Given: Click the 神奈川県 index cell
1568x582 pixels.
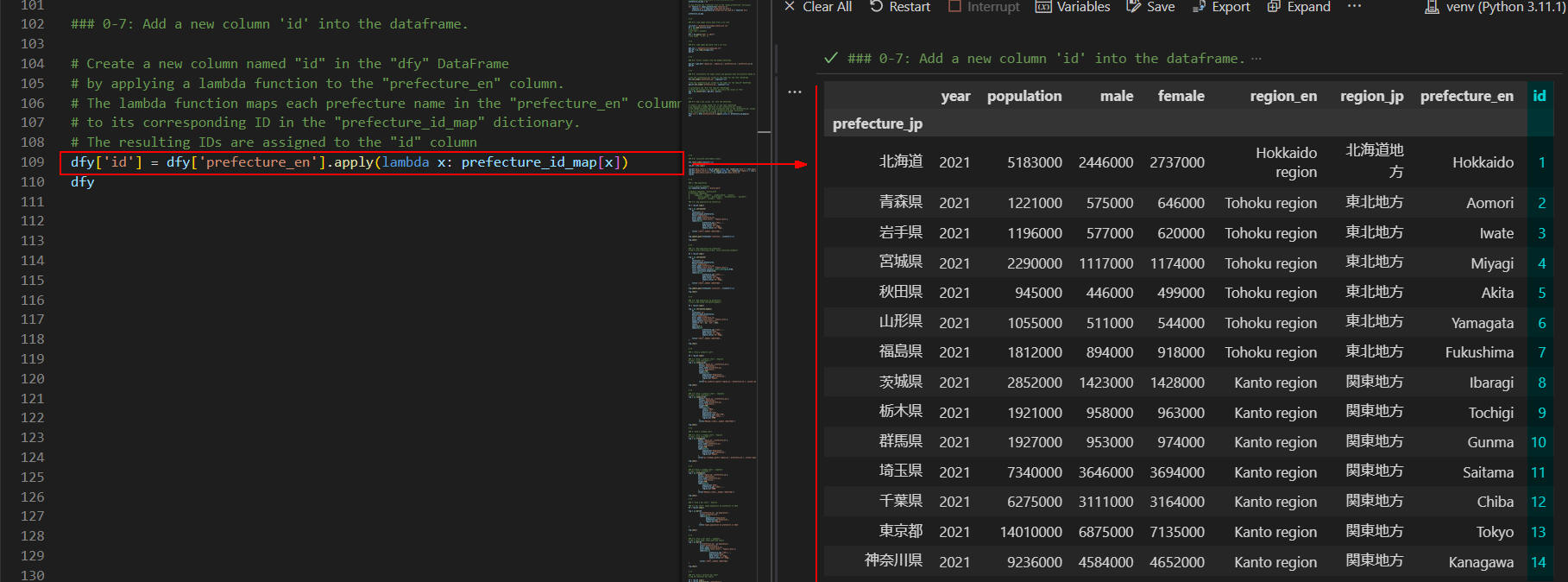Looking at the screenshot, I should tap(893, 560).
